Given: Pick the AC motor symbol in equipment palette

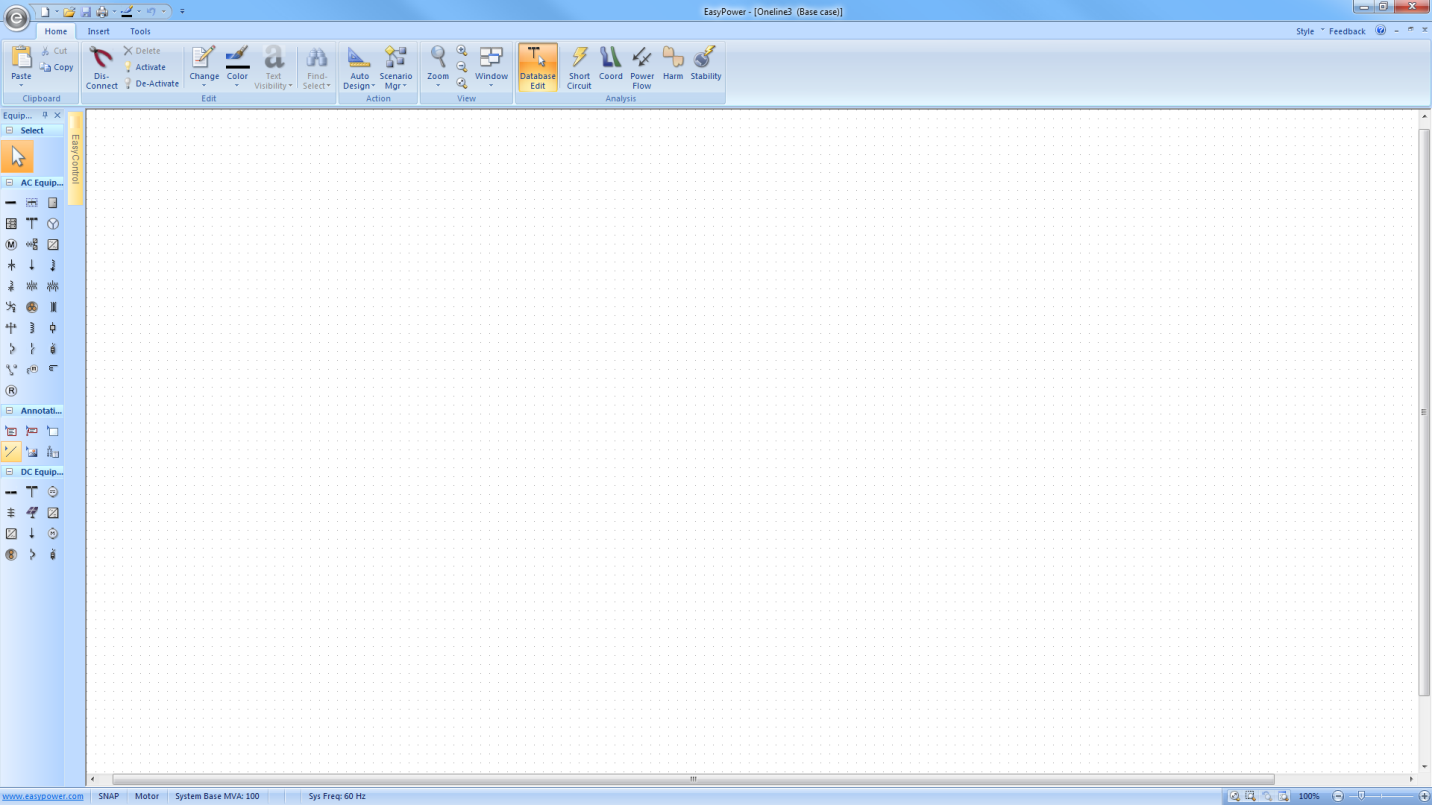Looking at the screenshot, I should pyautogui.click(x=11, y=245).
